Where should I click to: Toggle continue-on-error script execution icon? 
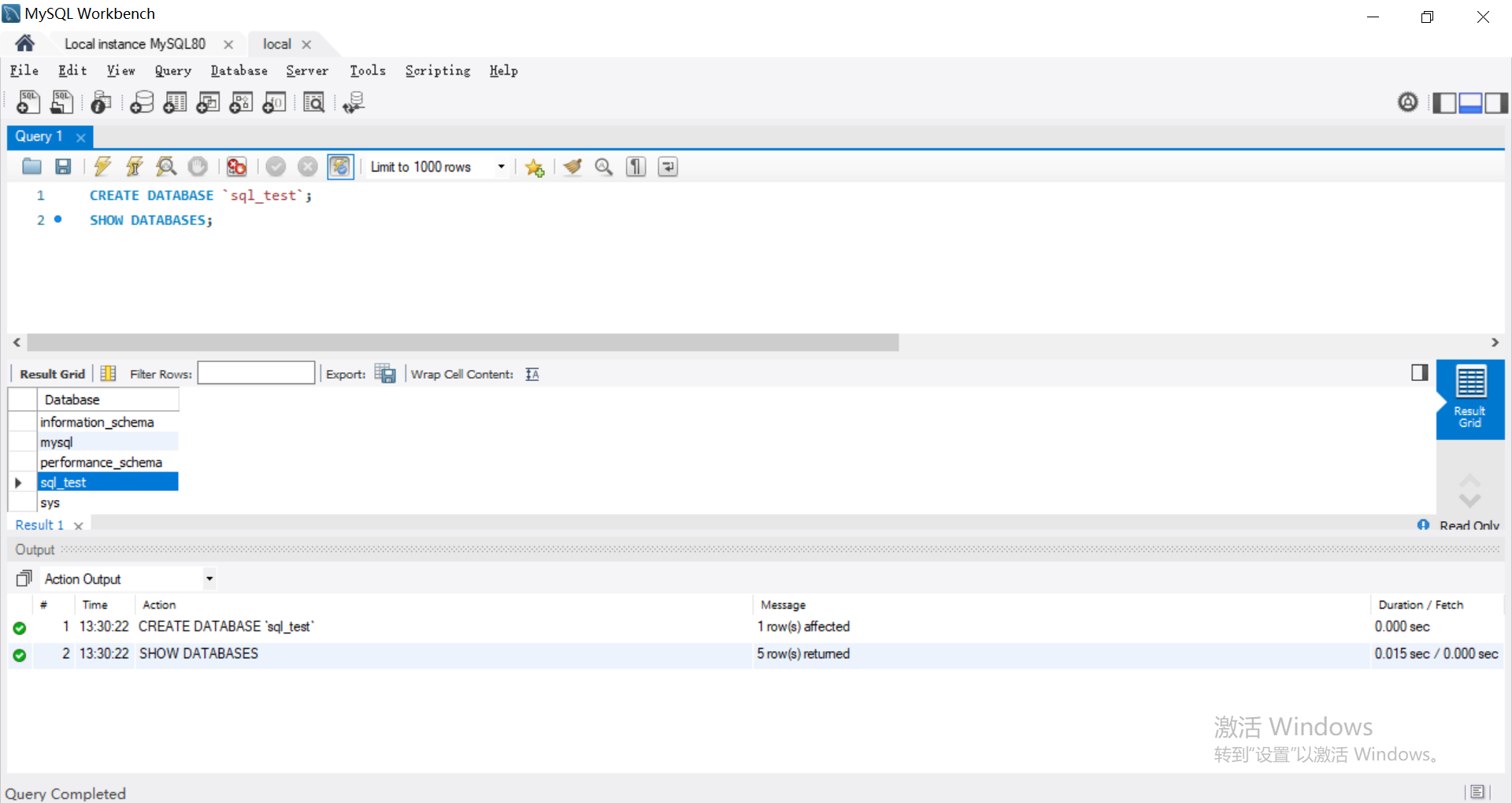[236, 167]
